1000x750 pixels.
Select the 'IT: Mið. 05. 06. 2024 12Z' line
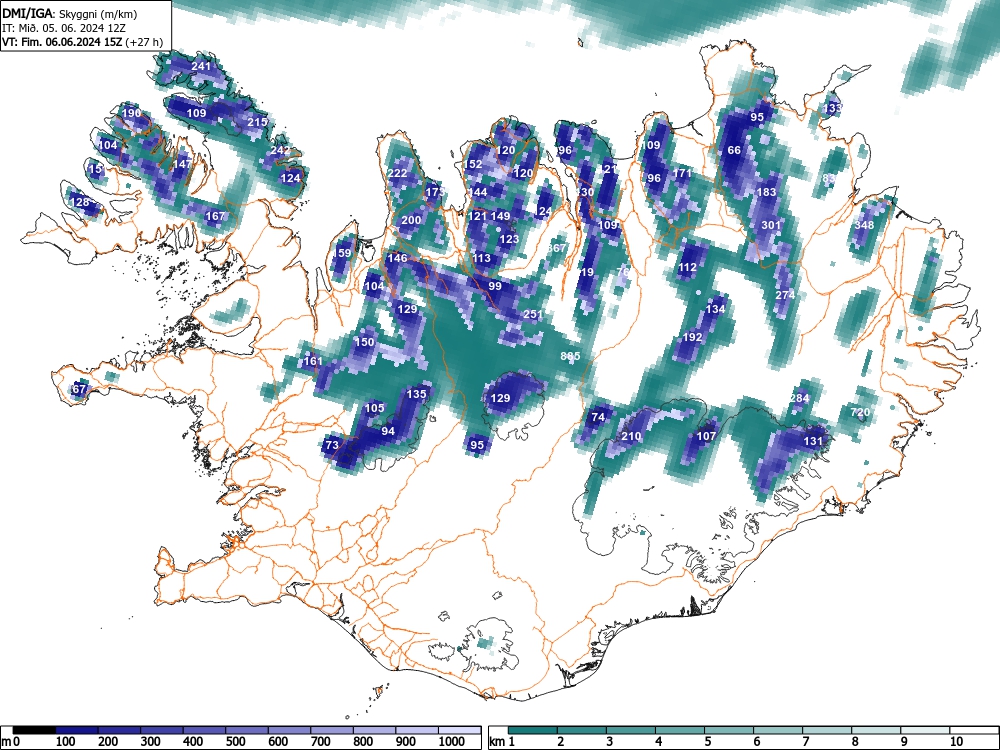(64, 28)
